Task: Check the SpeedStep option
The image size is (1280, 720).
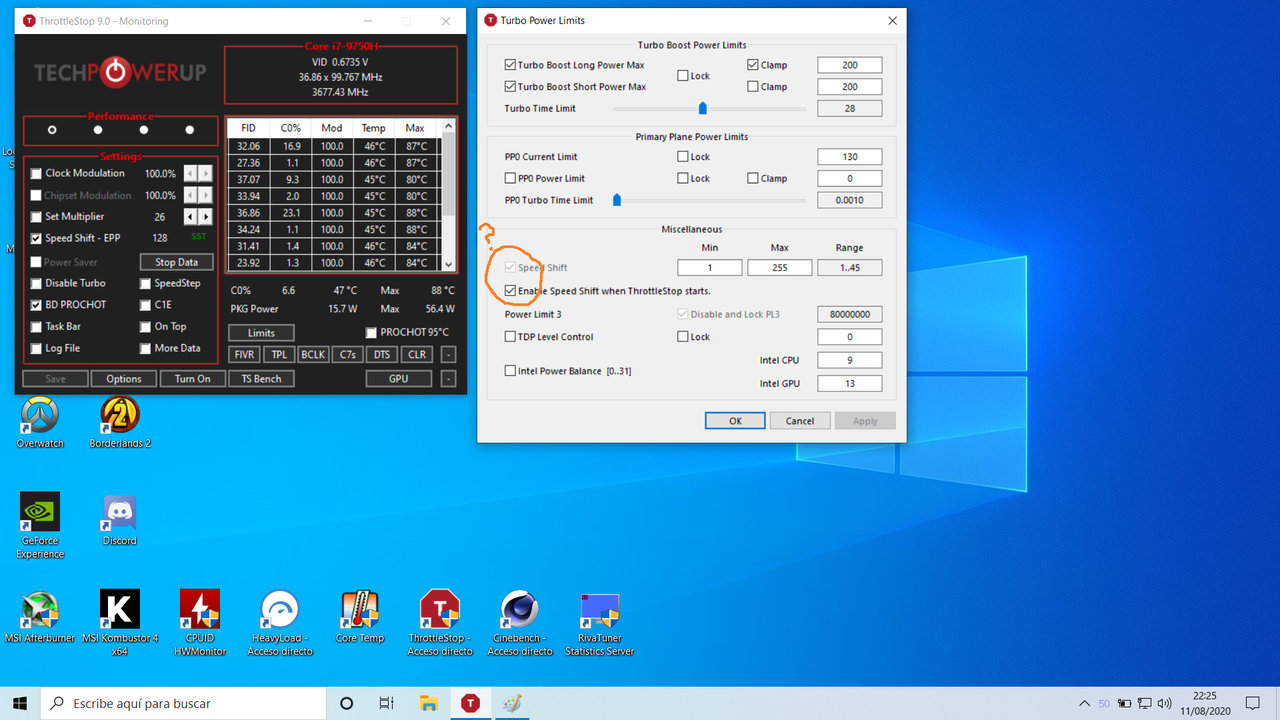Action: pos(146,283)
